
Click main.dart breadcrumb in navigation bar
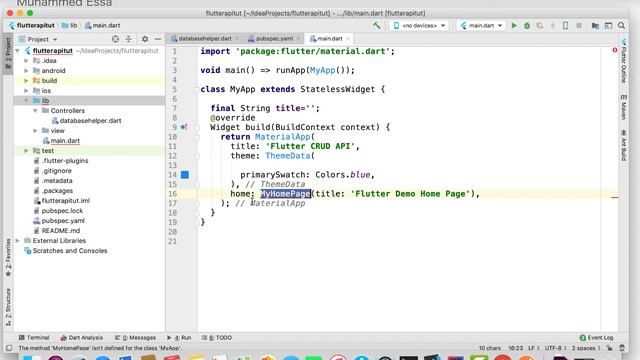coord(102,25)
